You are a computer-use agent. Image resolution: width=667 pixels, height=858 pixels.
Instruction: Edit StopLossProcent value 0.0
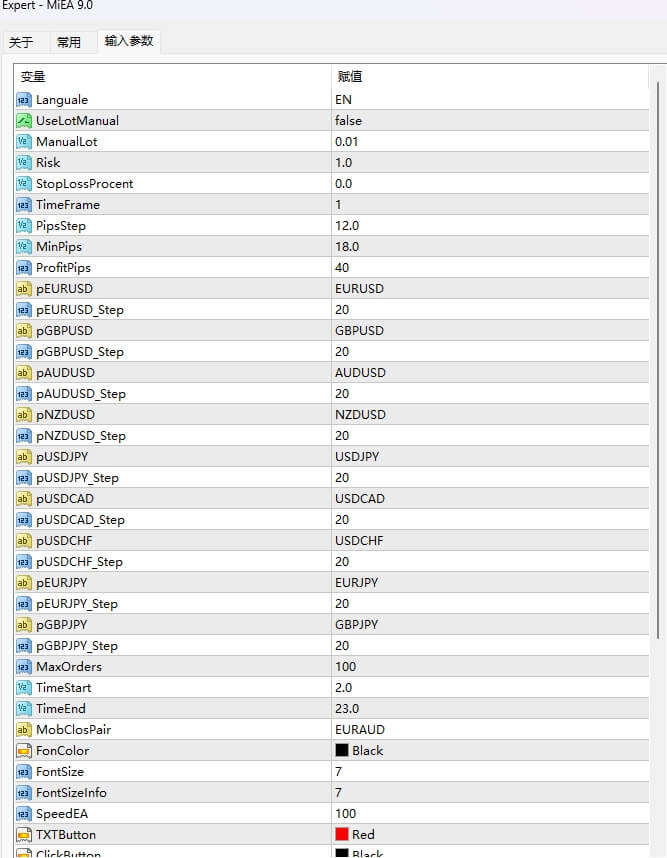click(490, 184)
